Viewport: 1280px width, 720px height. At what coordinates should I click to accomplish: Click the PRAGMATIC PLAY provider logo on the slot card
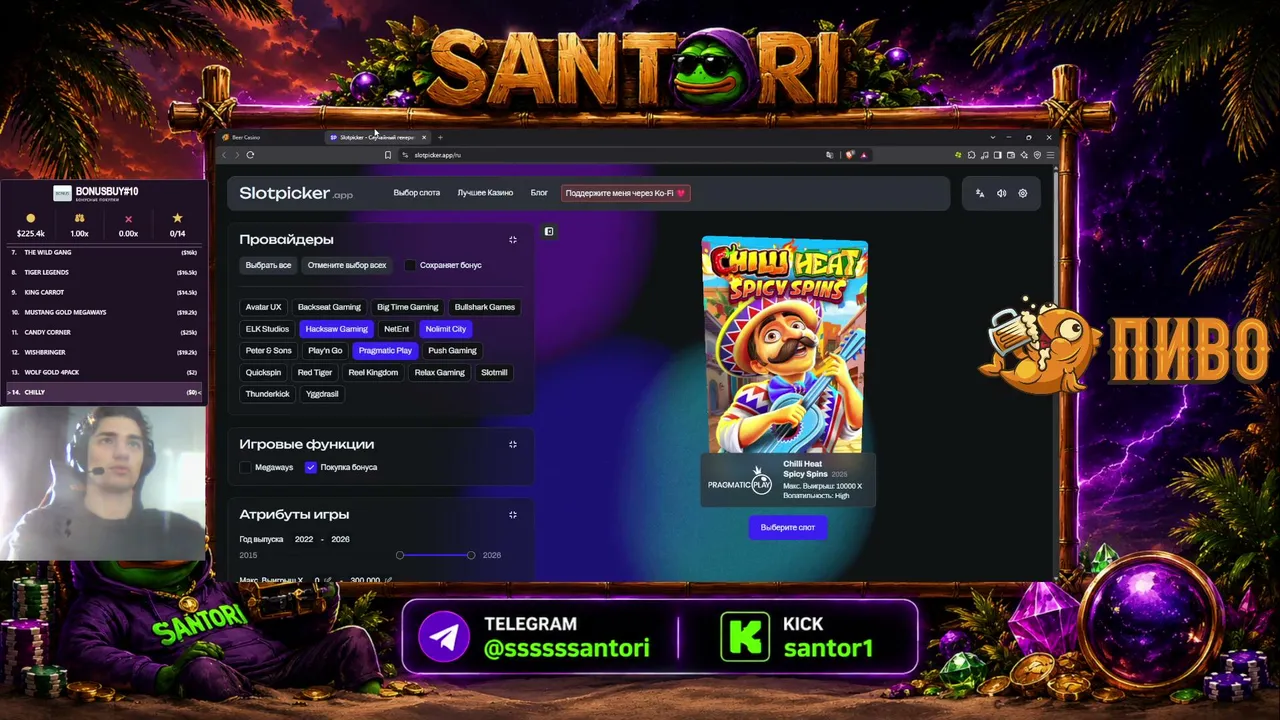740,481
